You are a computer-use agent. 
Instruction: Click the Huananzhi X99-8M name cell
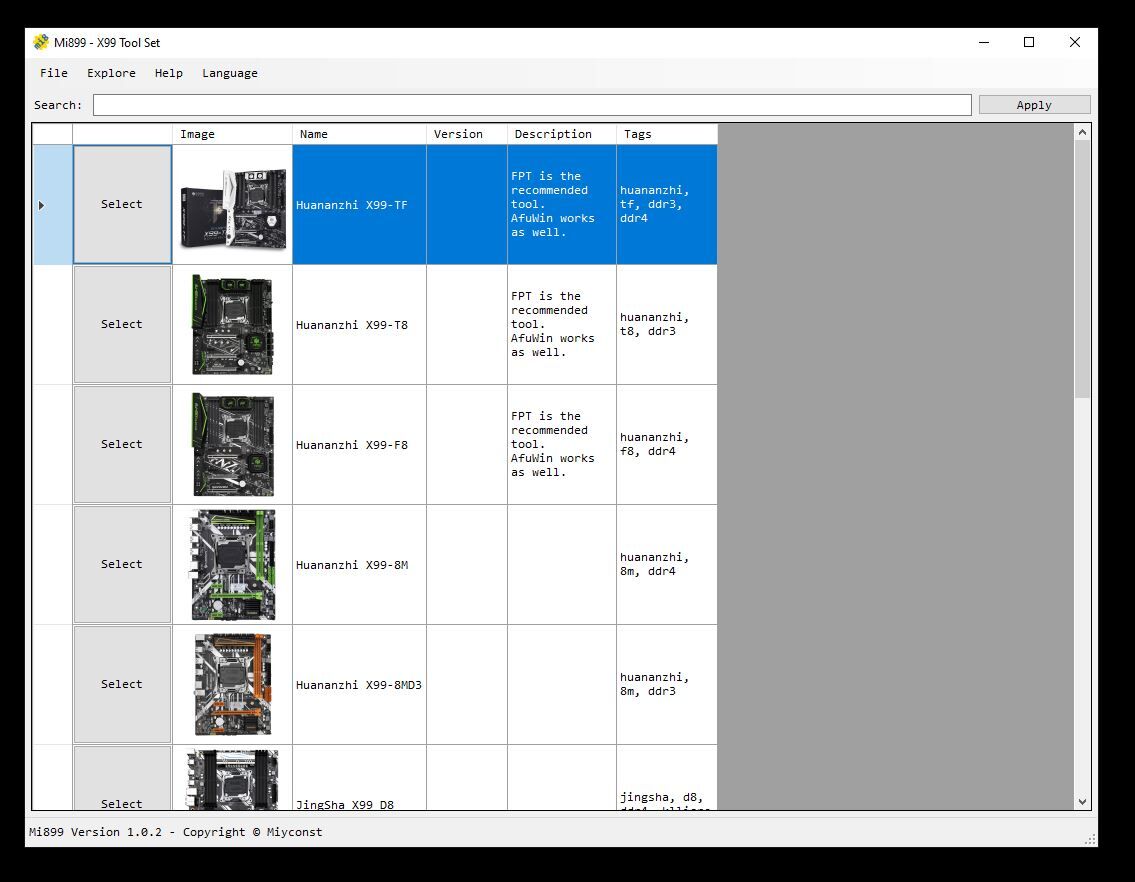coord(360,565)
